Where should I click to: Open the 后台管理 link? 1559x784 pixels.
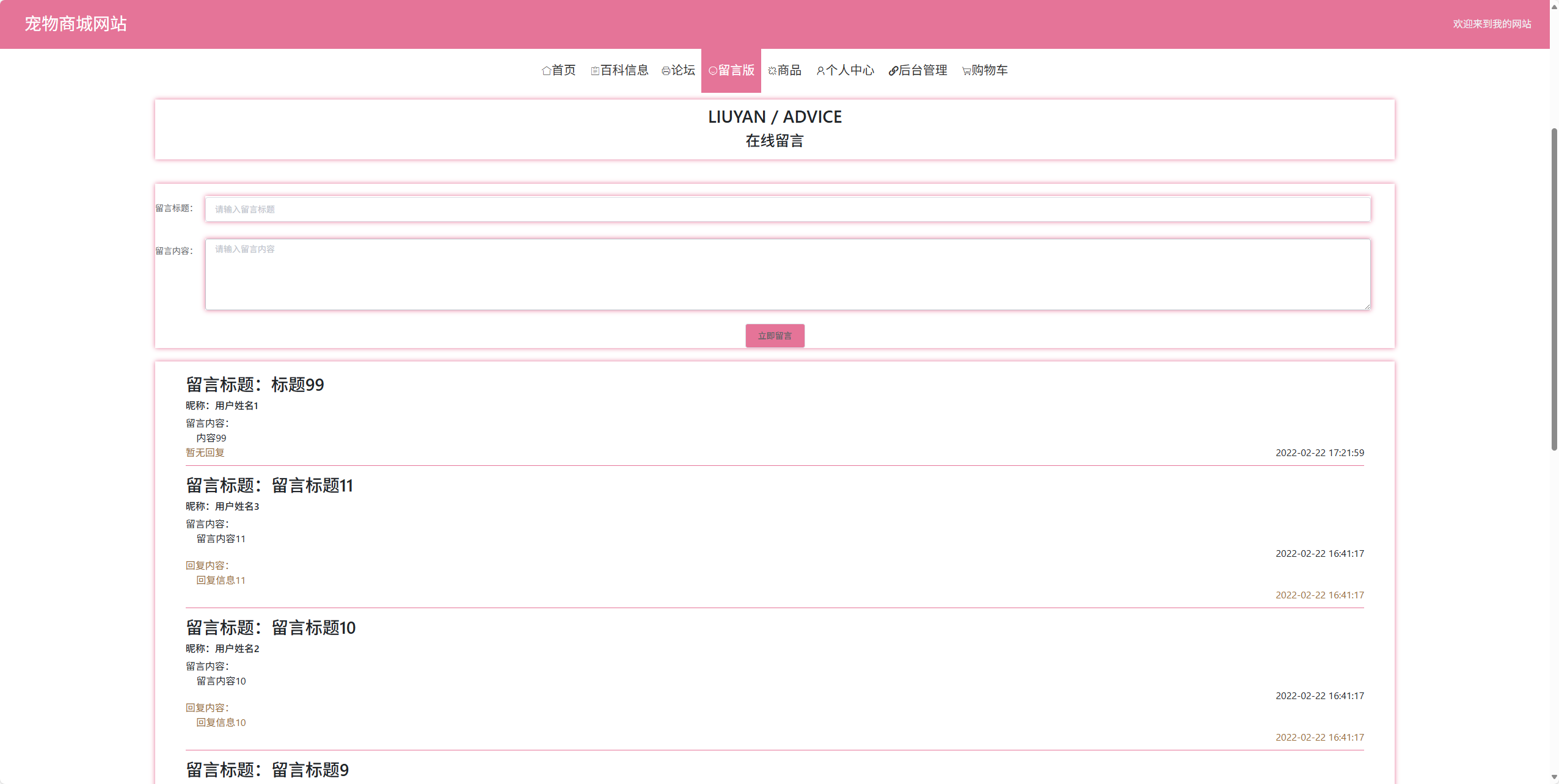tap(922, 70)
